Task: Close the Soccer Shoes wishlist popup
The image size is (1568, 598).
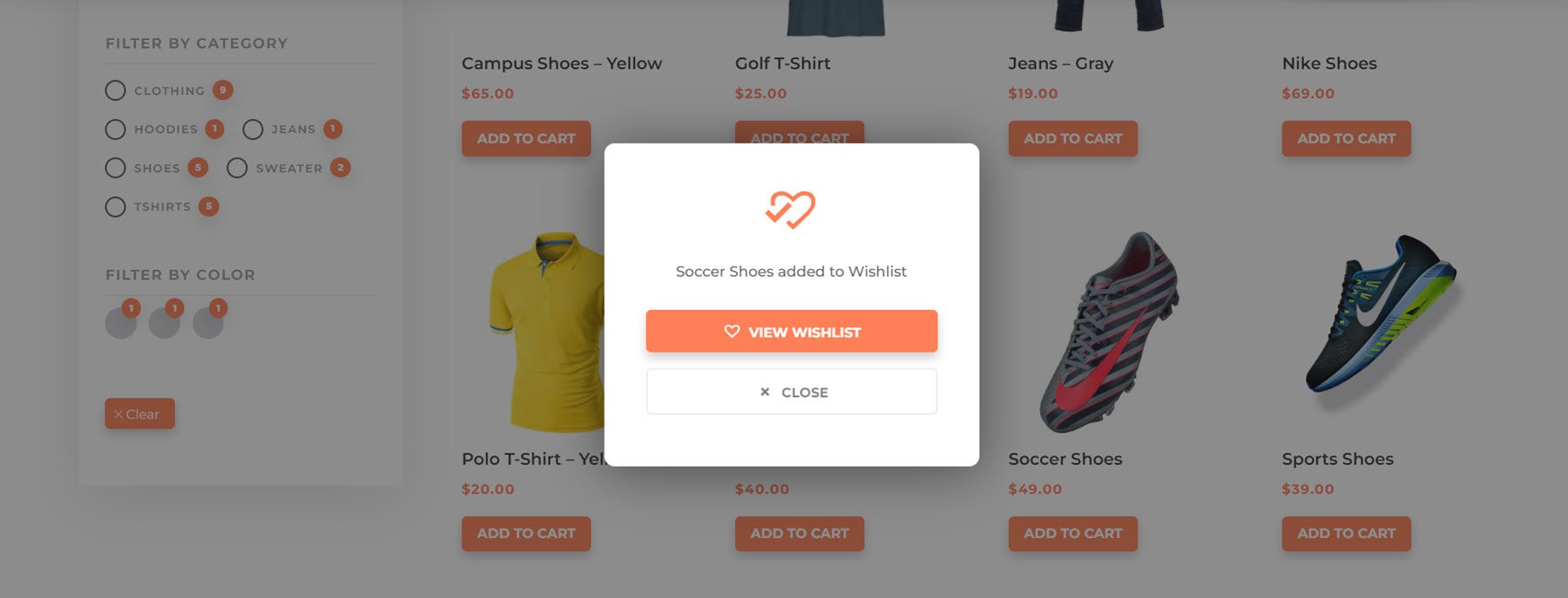Action: pos(791,392)
